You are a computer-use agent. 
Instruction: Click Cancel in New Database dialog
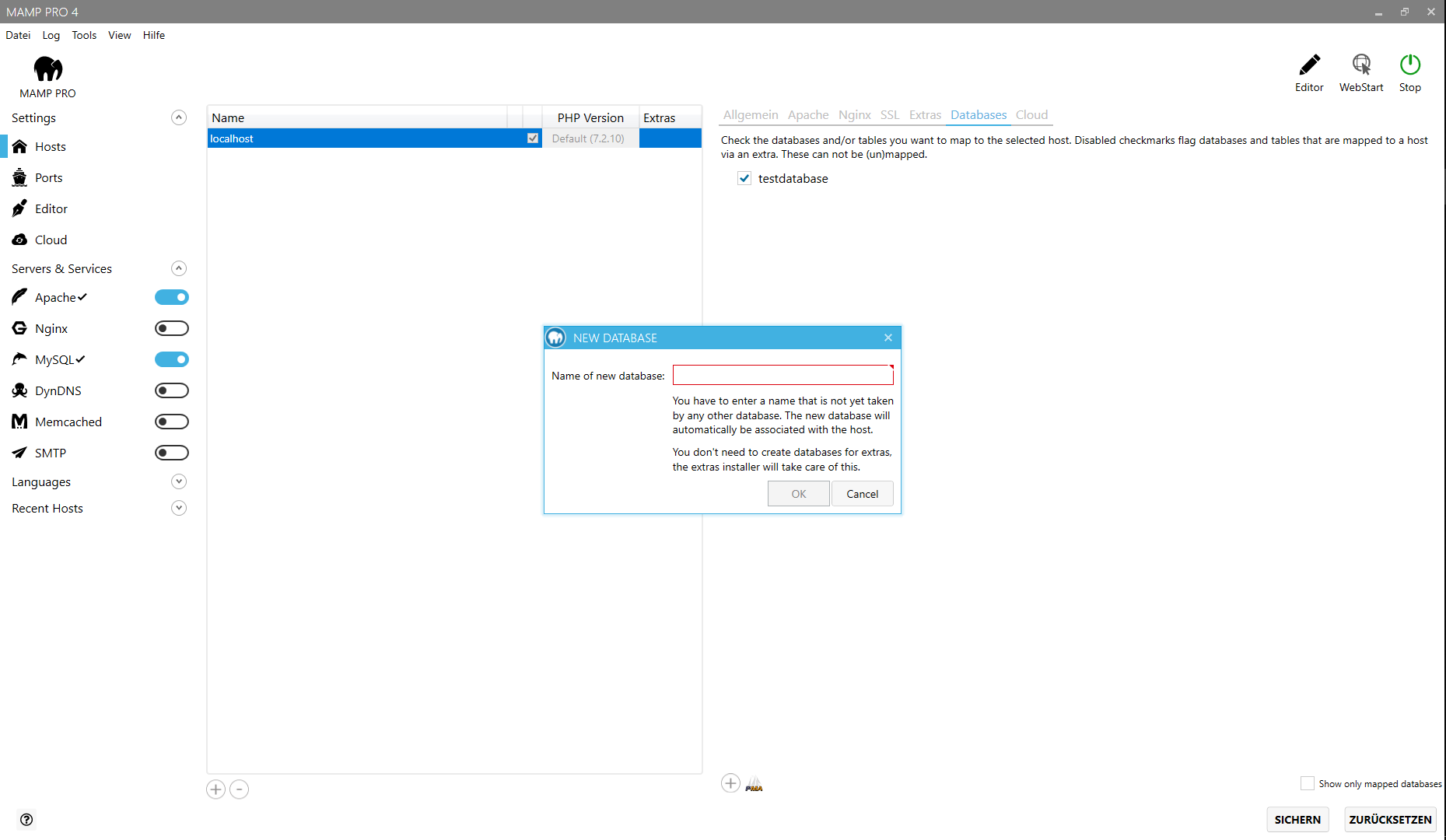pos(863,494)
